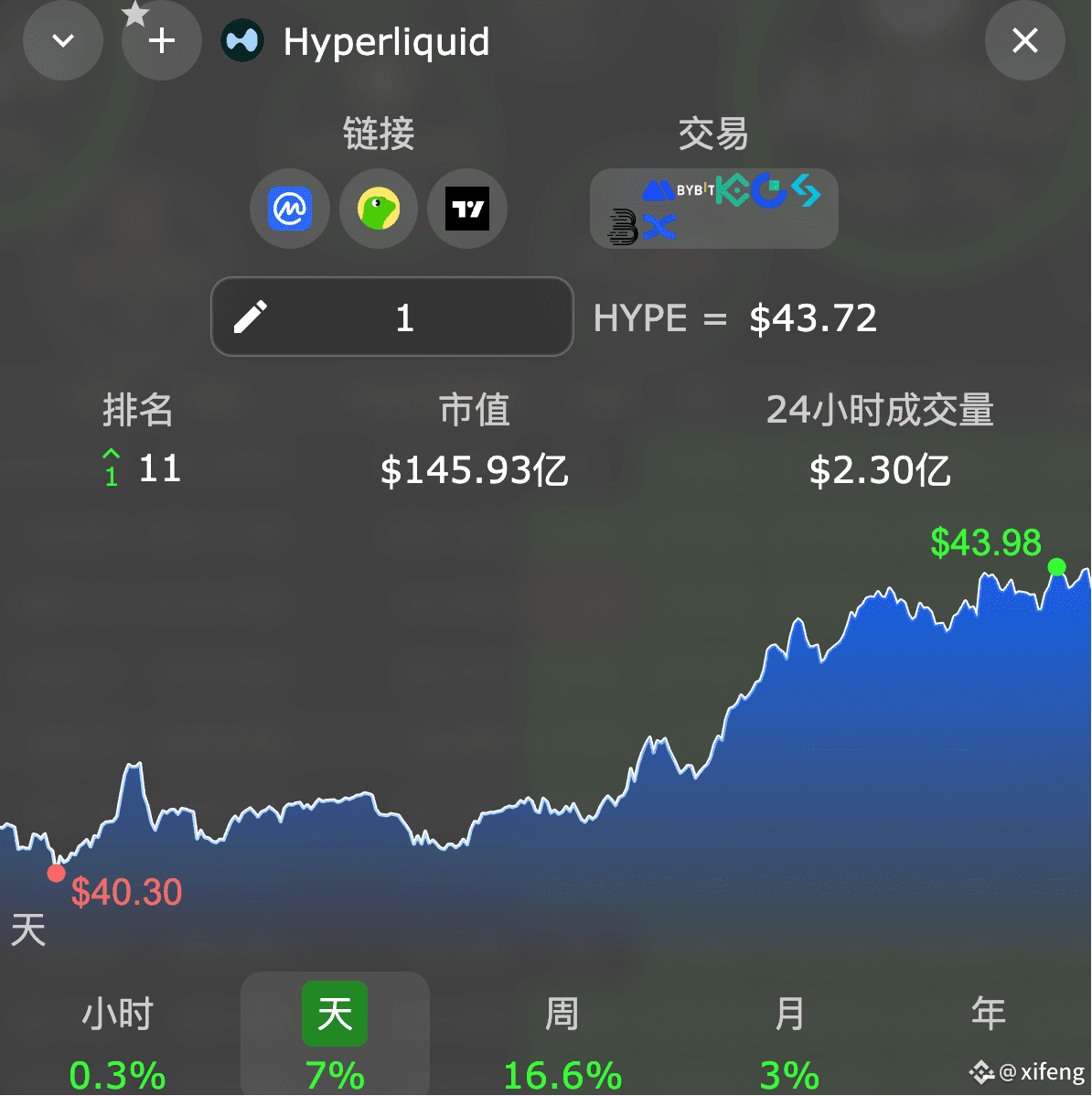Click the 市值 label

click(475, 410)
